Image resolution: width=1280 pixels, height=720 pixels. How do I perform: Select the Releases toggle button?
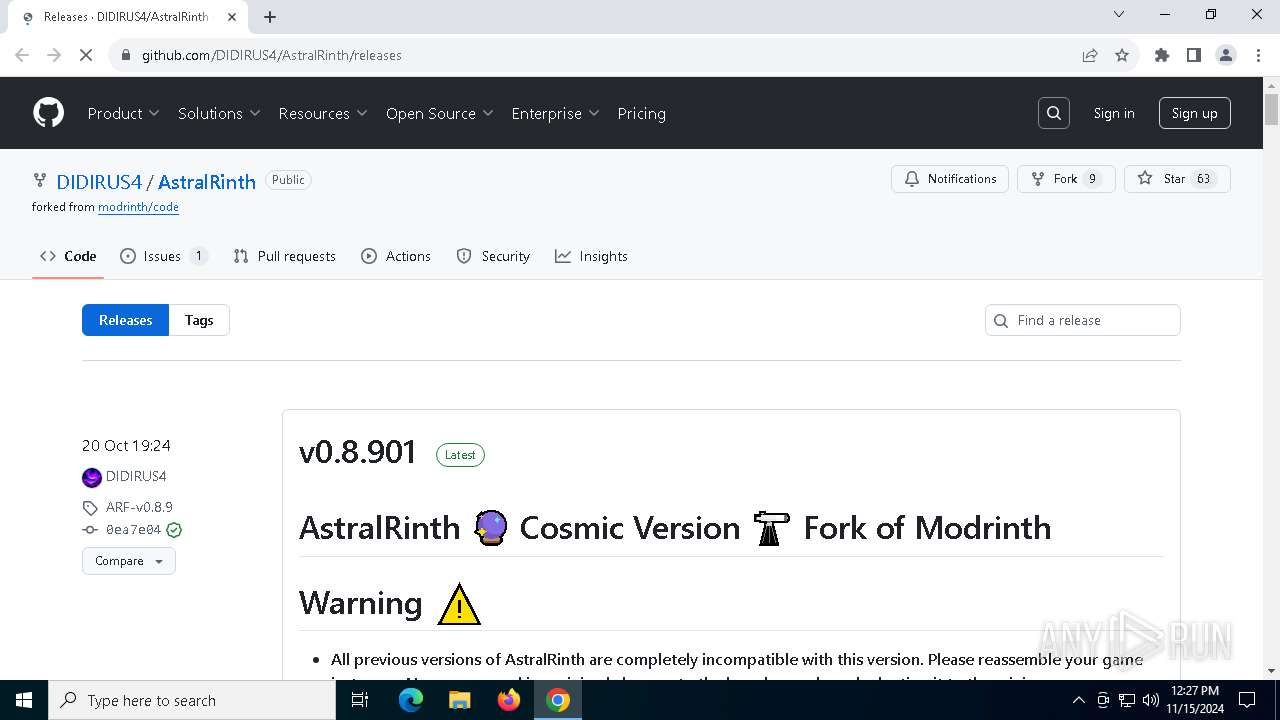pos(125,320)
